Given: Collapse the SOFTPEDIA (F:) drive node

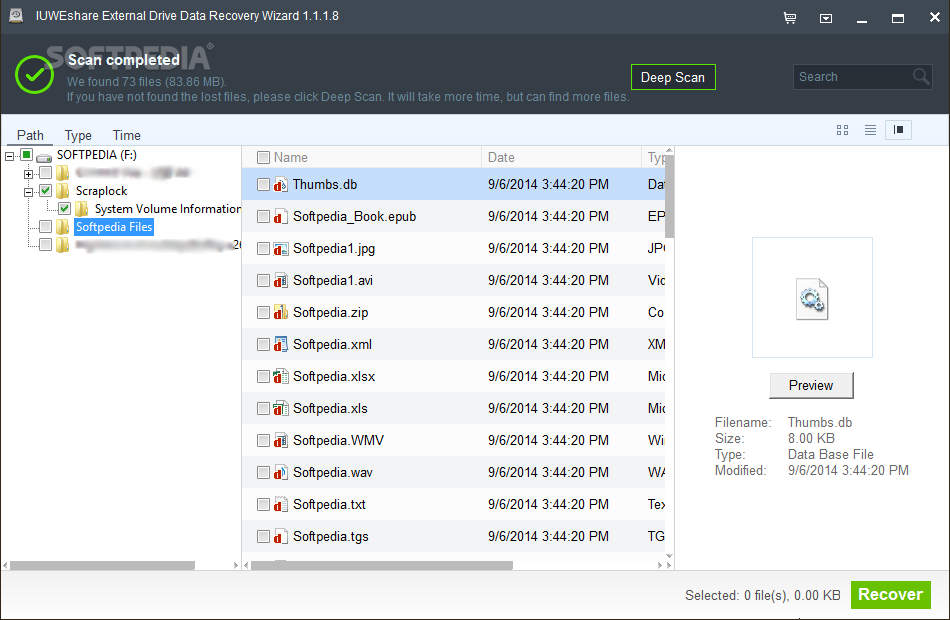Looking at the screenshot, I should pos(10,156).
